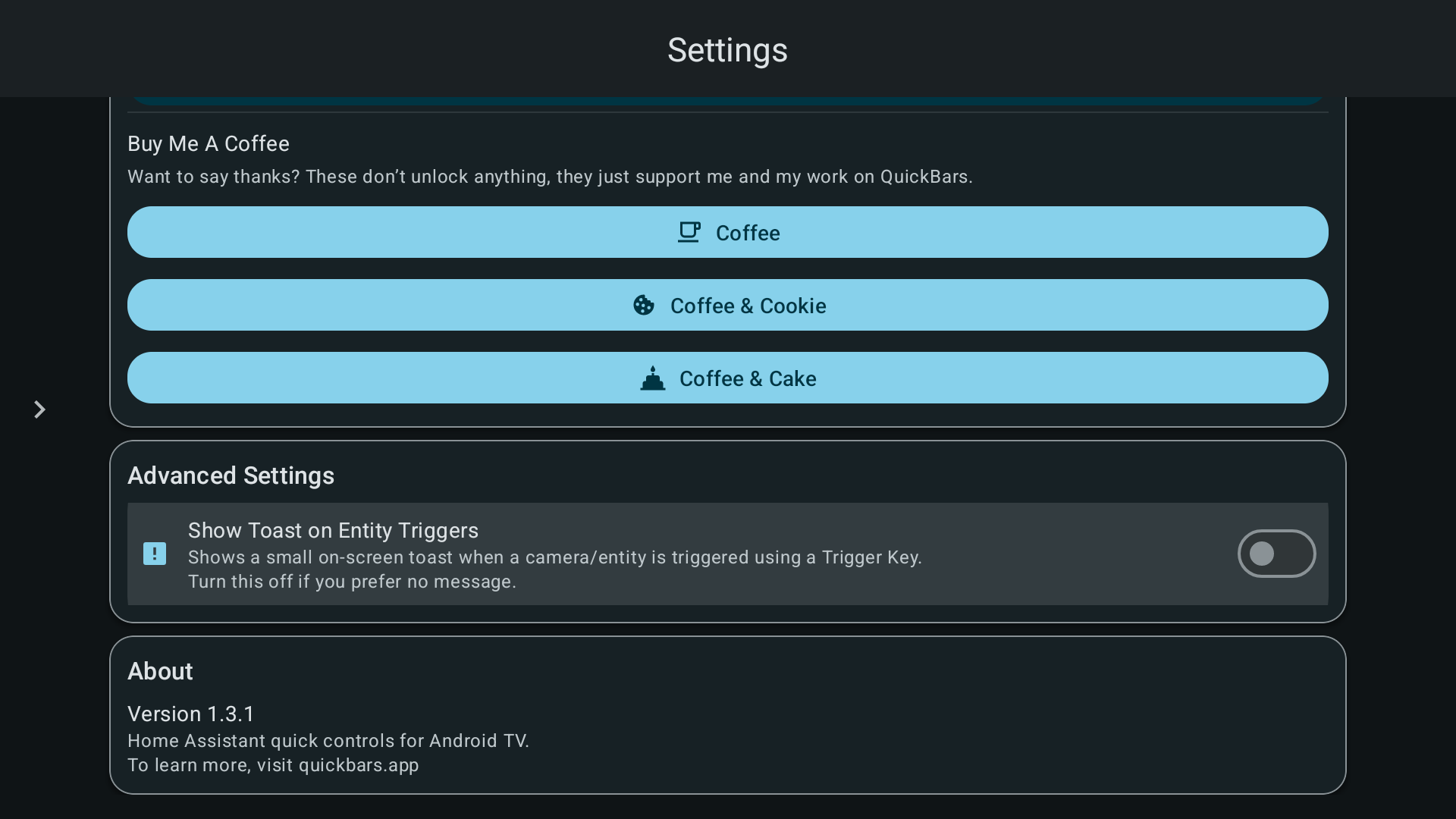Click the Buy Me A Coffee heading
Viewport: 1456px width, 819px height.
click(209, 143)
